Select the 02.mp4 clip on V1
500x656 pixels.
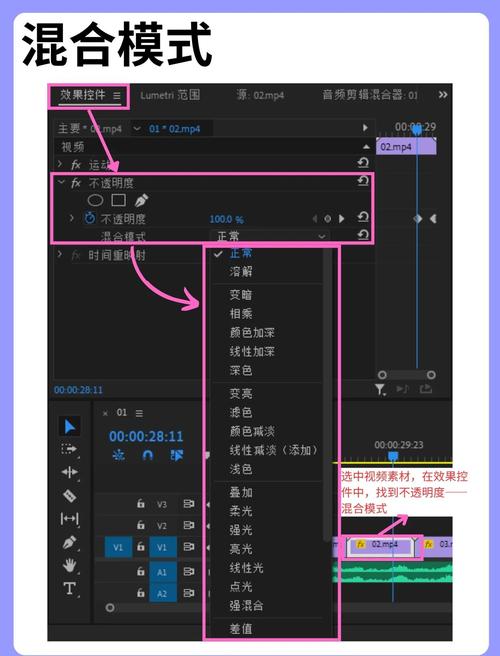coord(381,545)
